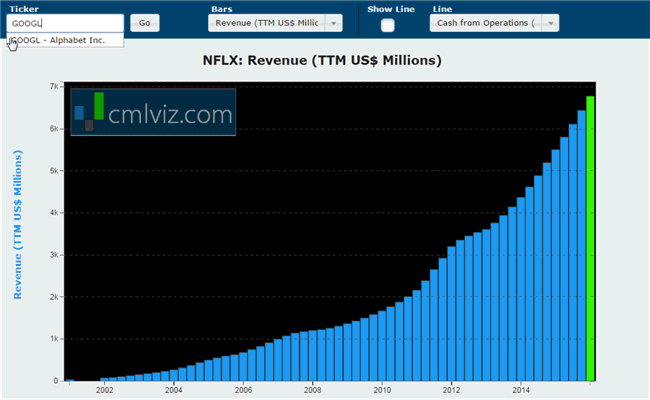
Task: Open the Line Cash from Operations dropdown
Action: 494,23
